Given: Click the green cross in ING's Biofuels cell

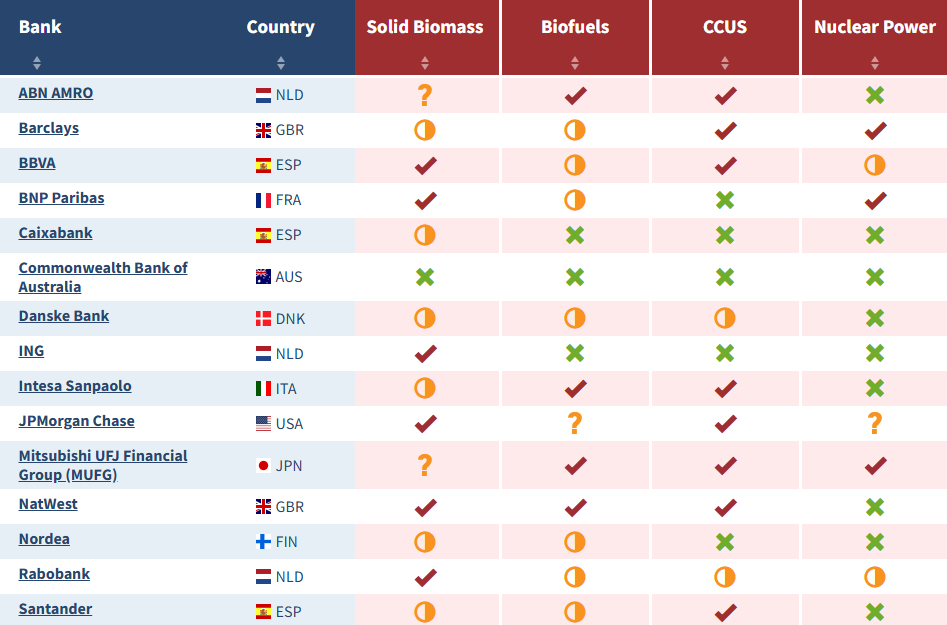Looking at the screenshot, I should (575, 353).
